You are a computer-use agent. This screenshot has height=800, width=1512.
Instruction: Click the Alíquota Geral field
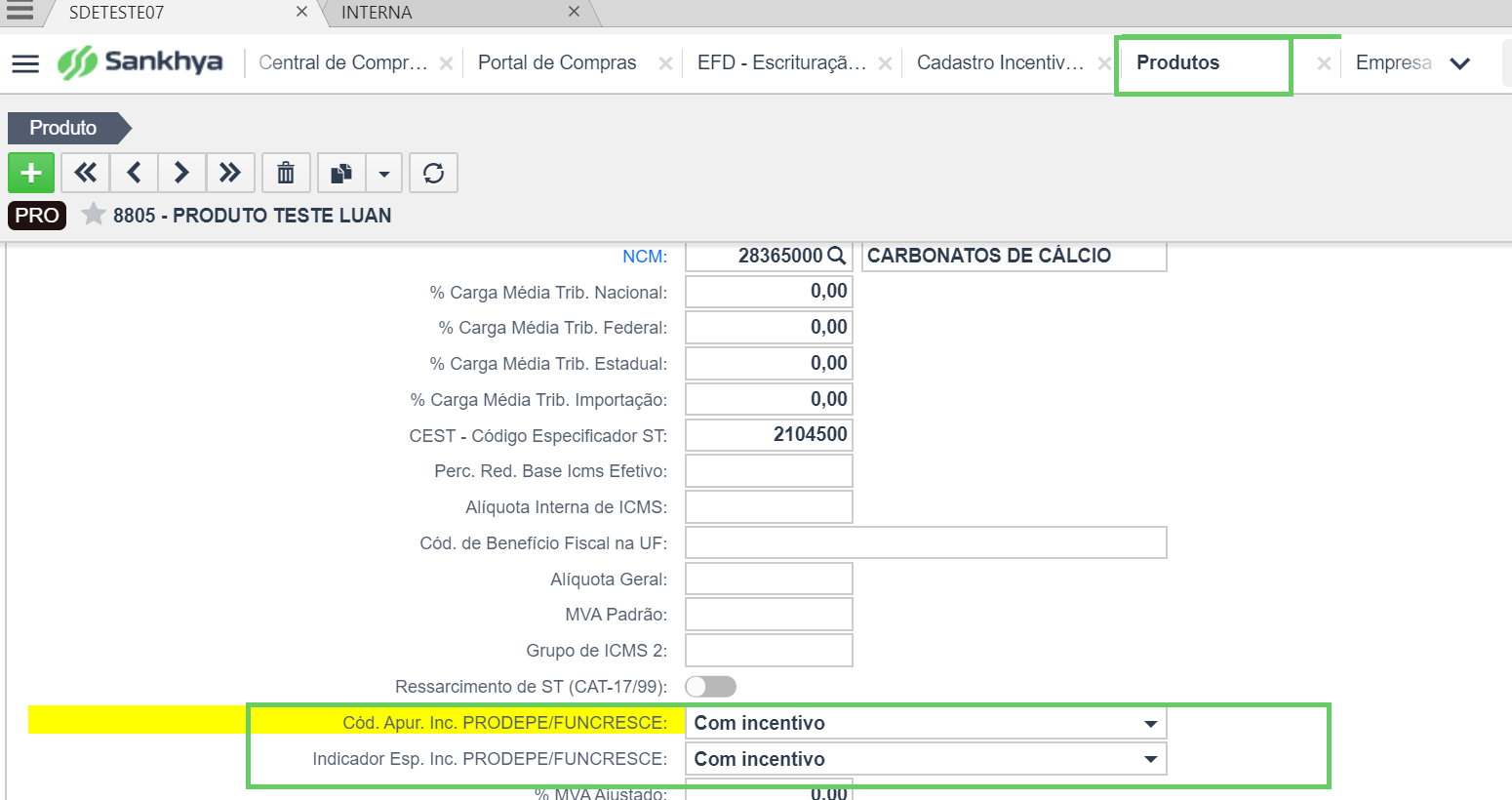(x=769, y=579)
